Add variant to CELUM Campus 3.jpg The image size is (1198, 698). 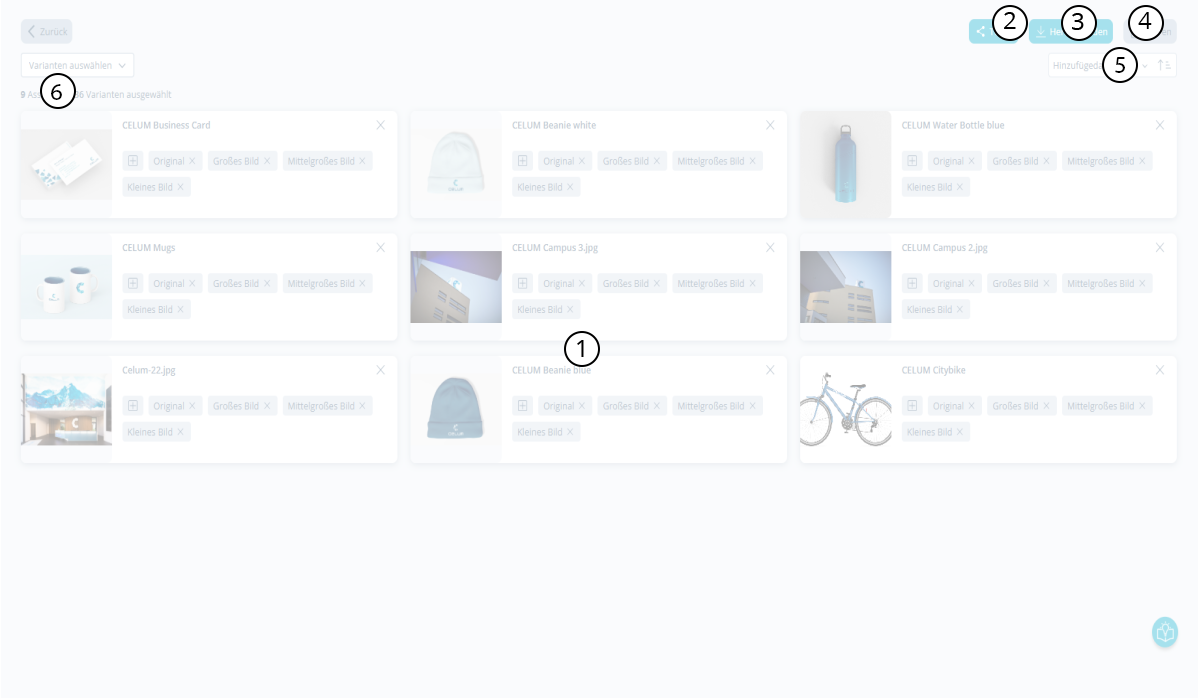pos(523,283)
